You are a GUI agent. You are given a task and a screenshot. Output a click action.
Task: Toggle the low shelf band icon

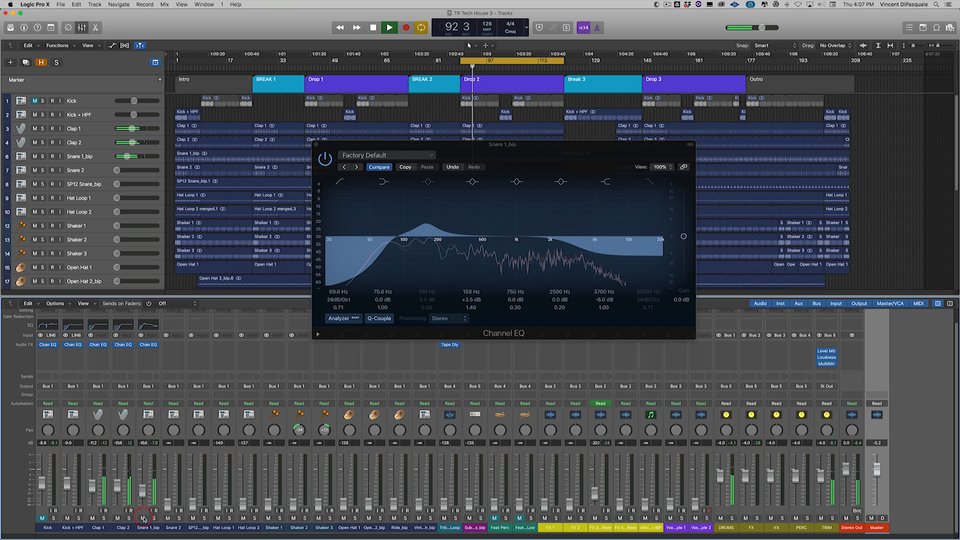tap(383, 182)
